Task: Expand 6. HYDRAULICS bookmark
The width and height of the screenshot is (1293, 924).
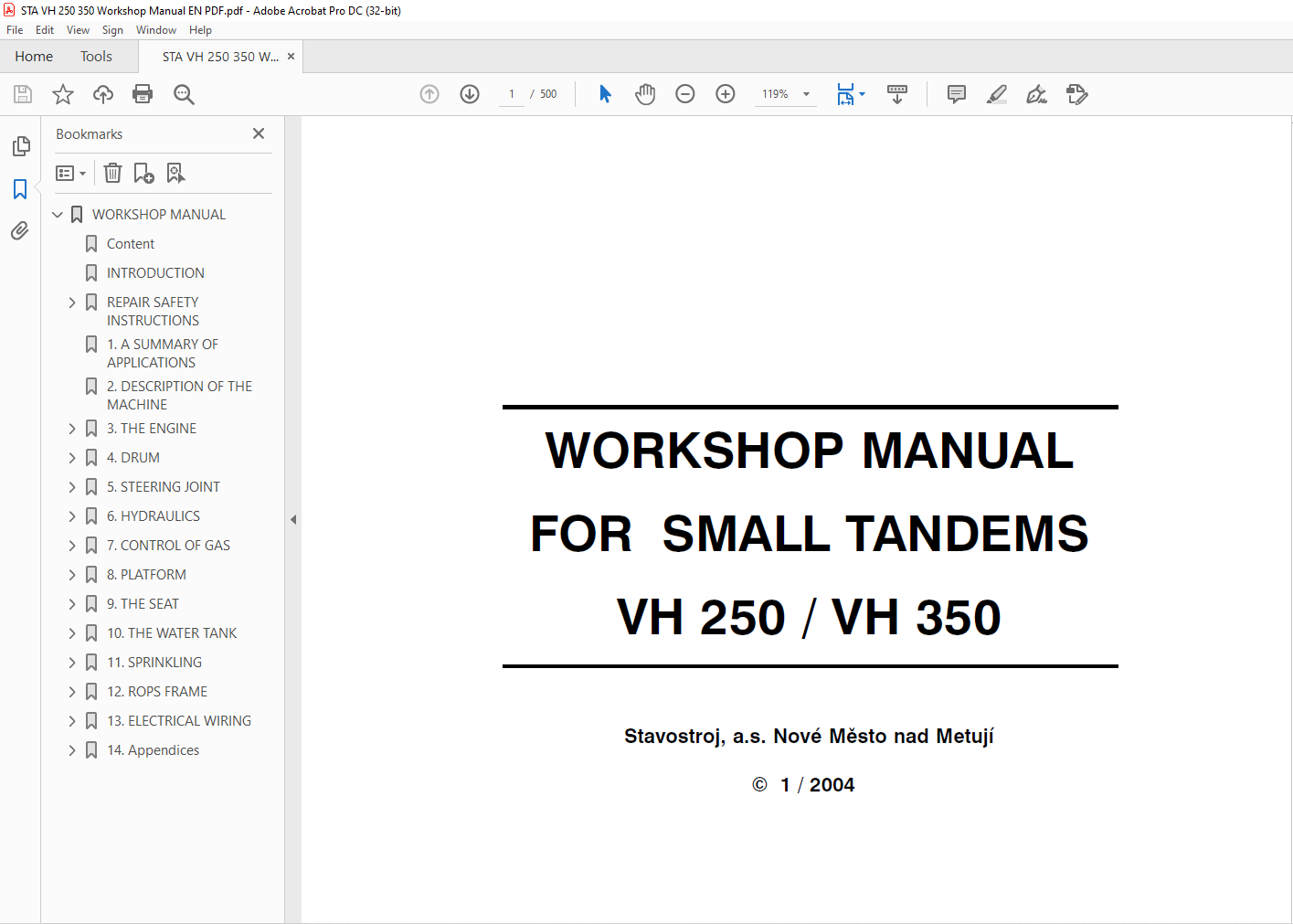Action: tap(72, 516)
